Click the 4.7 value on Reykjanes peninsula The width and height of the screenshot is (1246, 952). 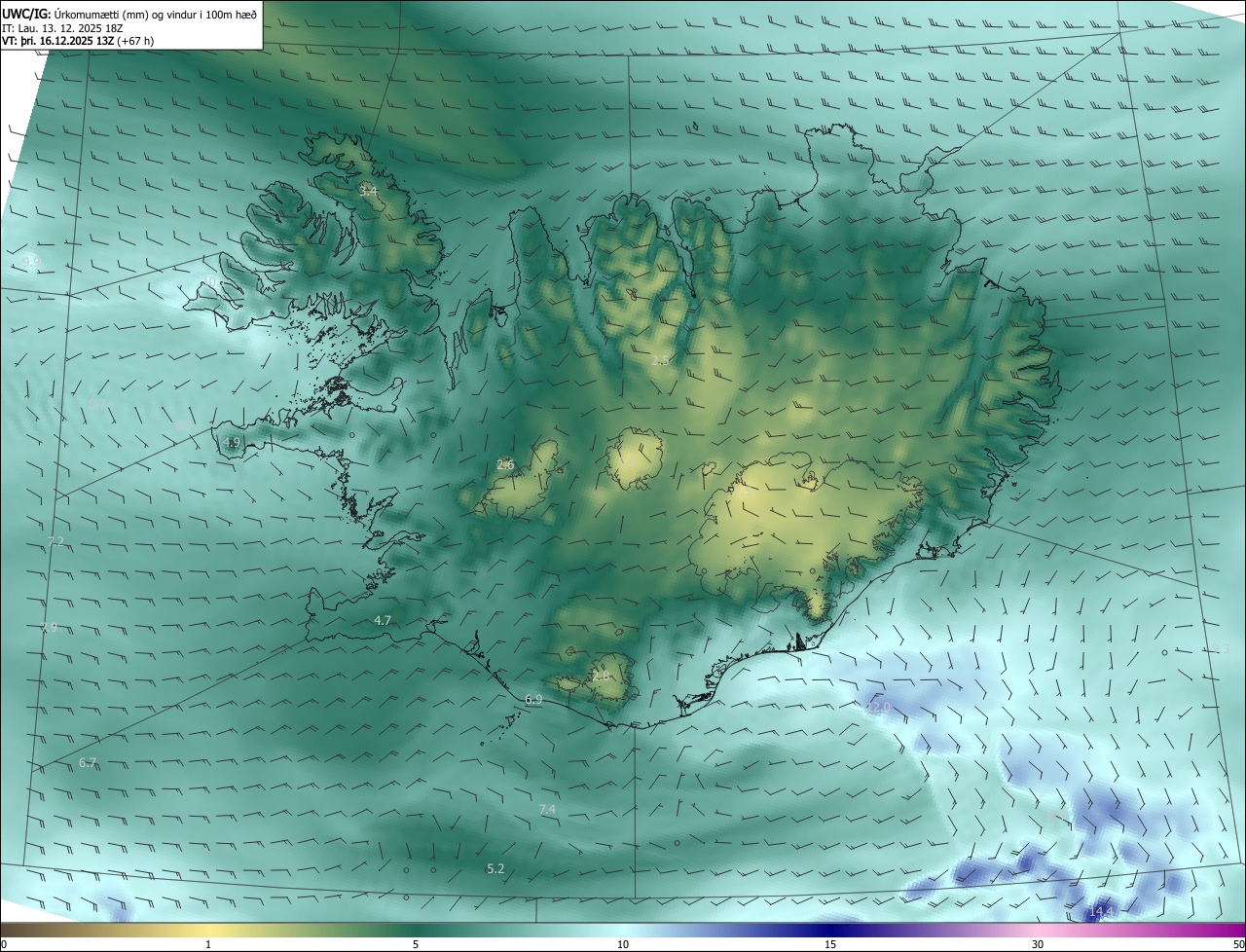click(x=383, y=620)
